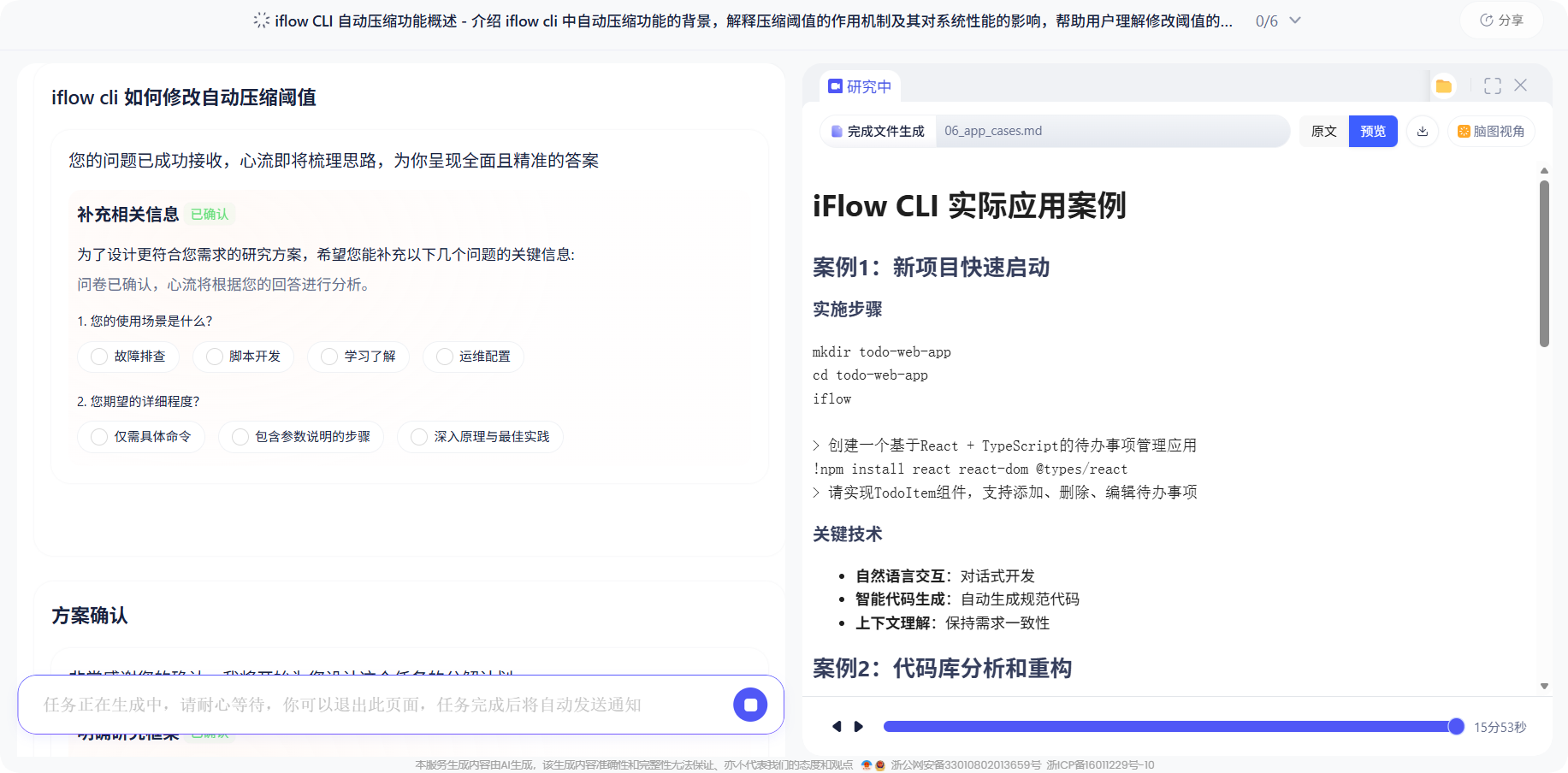Step forward with the right playback arrow

coord(859,727)
